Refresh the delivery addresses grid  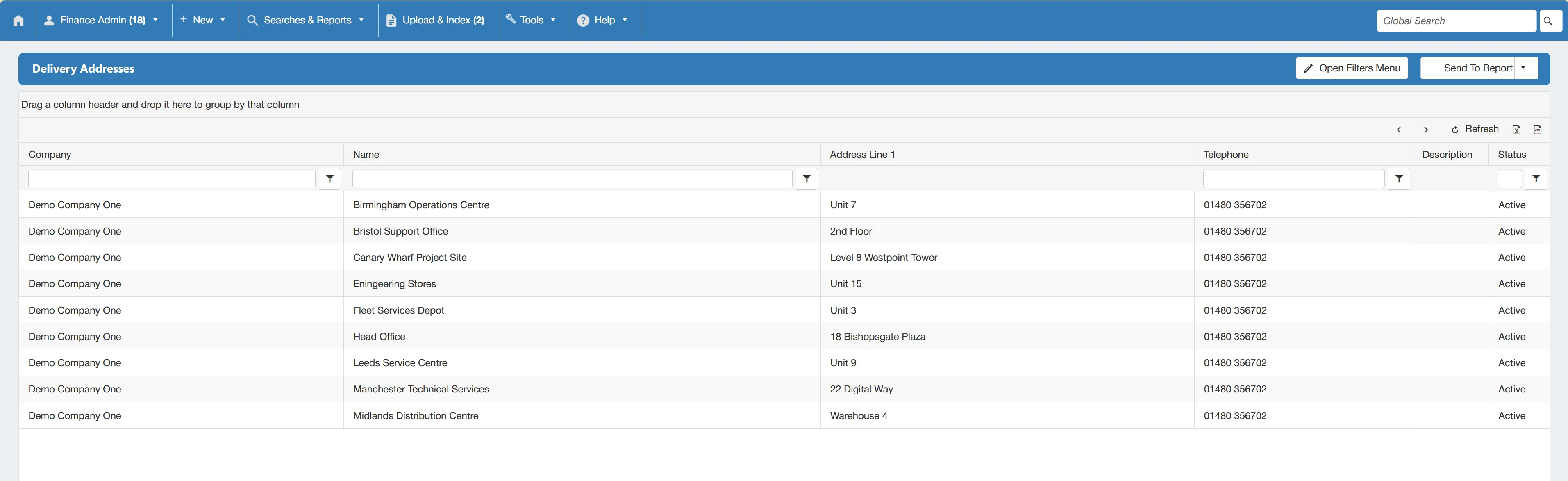1475,129
